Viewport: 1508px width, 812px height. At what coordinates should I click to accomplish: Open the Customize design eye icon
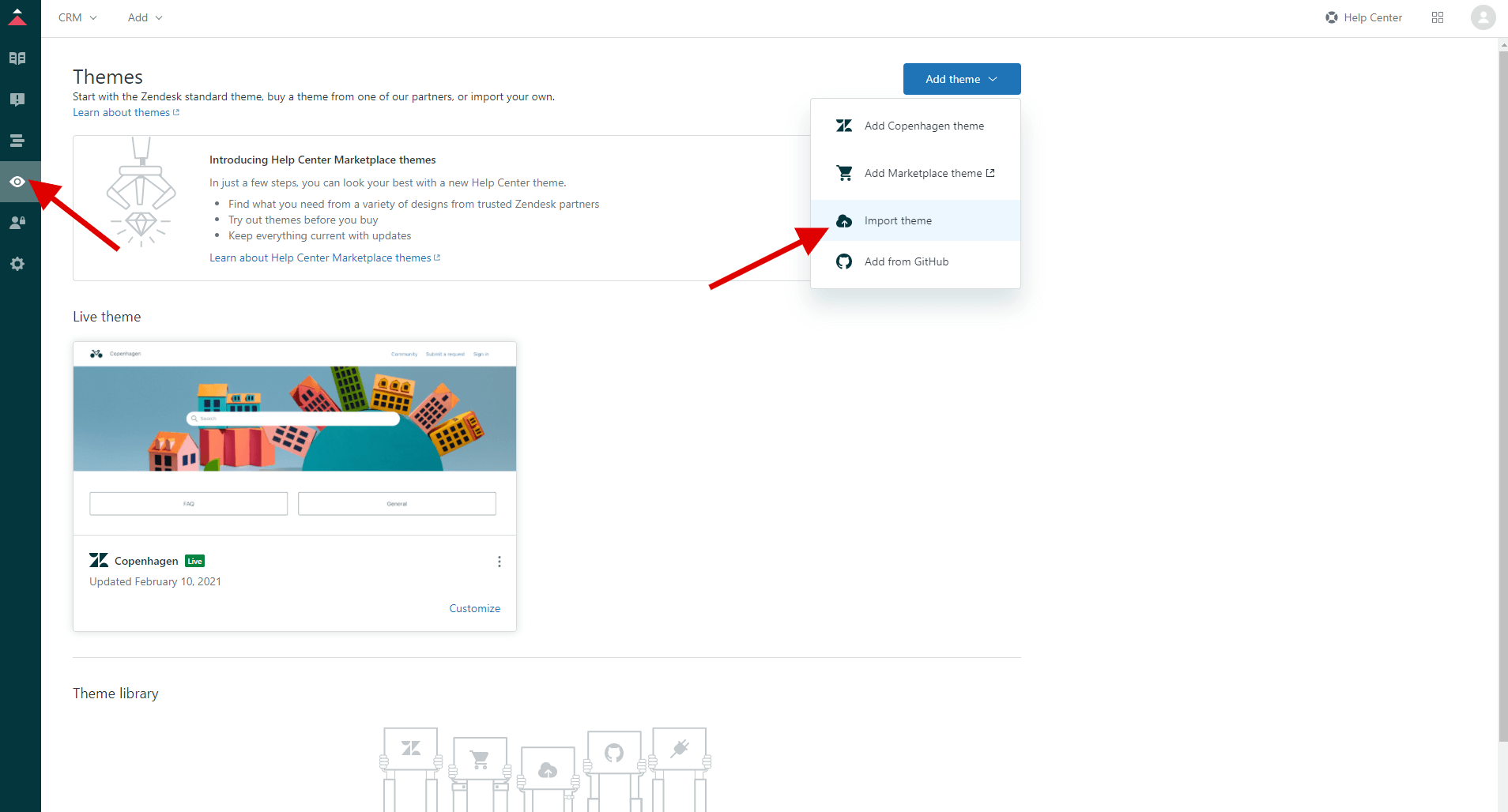coord(17,182)
